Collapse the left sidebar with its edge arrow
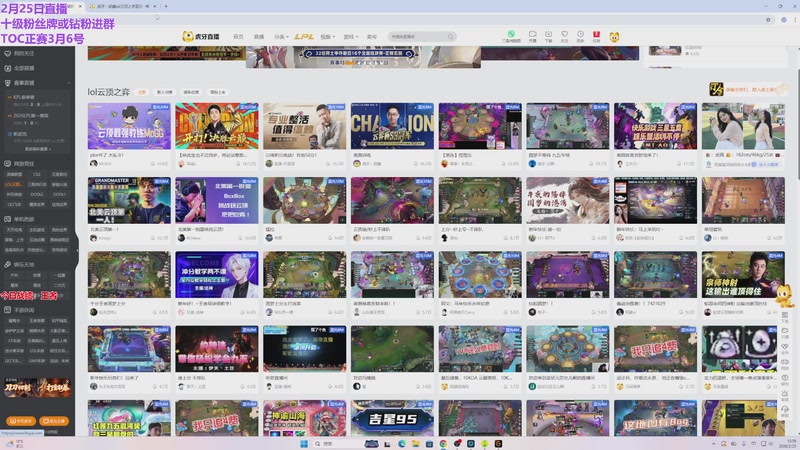This screenshot has height=450, width=800. click(77, 250)
